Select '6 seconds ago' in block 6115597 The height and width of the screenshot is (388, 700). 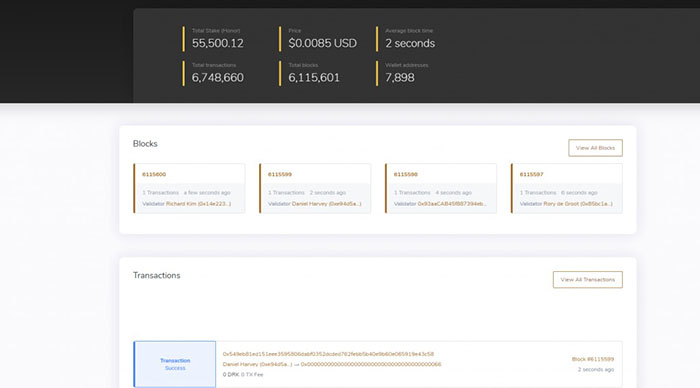click(579, 192)
